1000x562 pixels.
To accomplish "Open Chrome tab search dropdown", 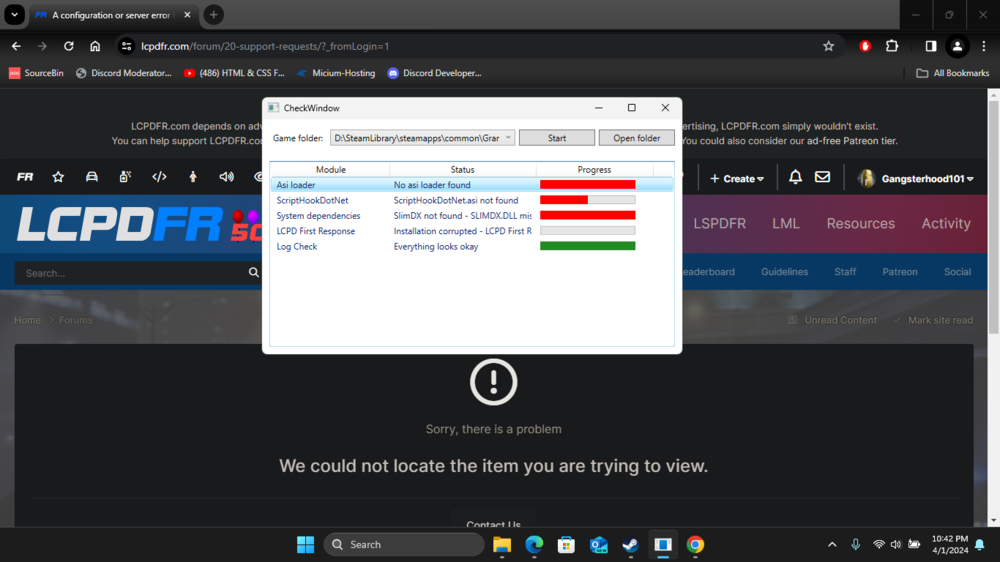I will pos(14,15).
